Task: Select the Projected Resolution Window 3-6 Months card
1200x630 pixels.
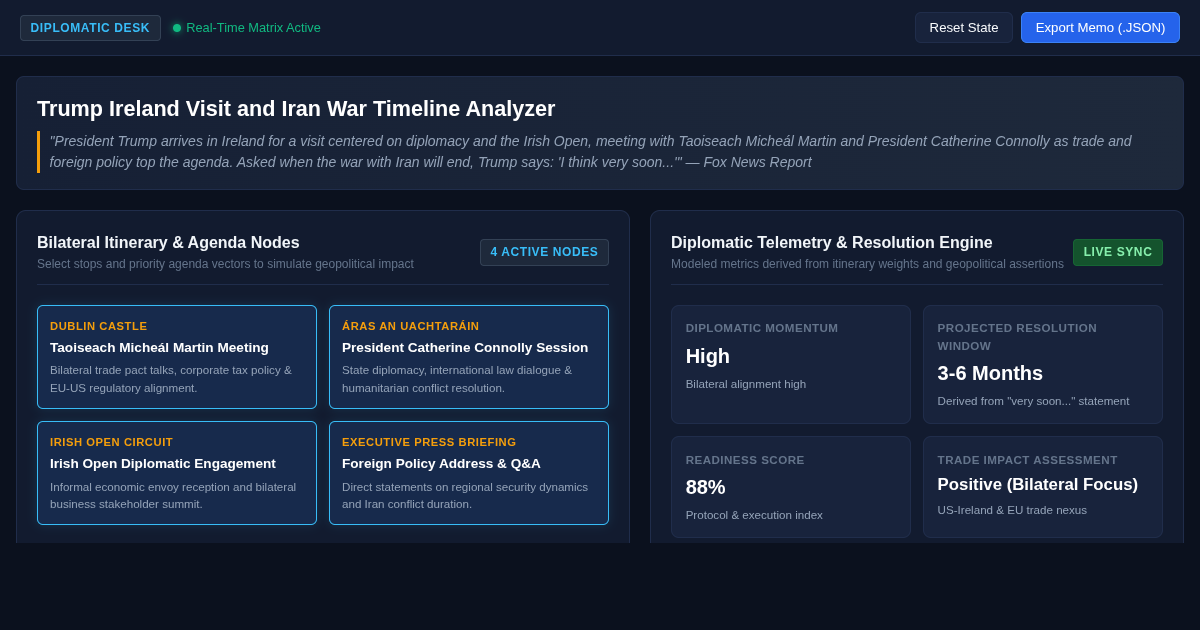Action: (1043, 364)
